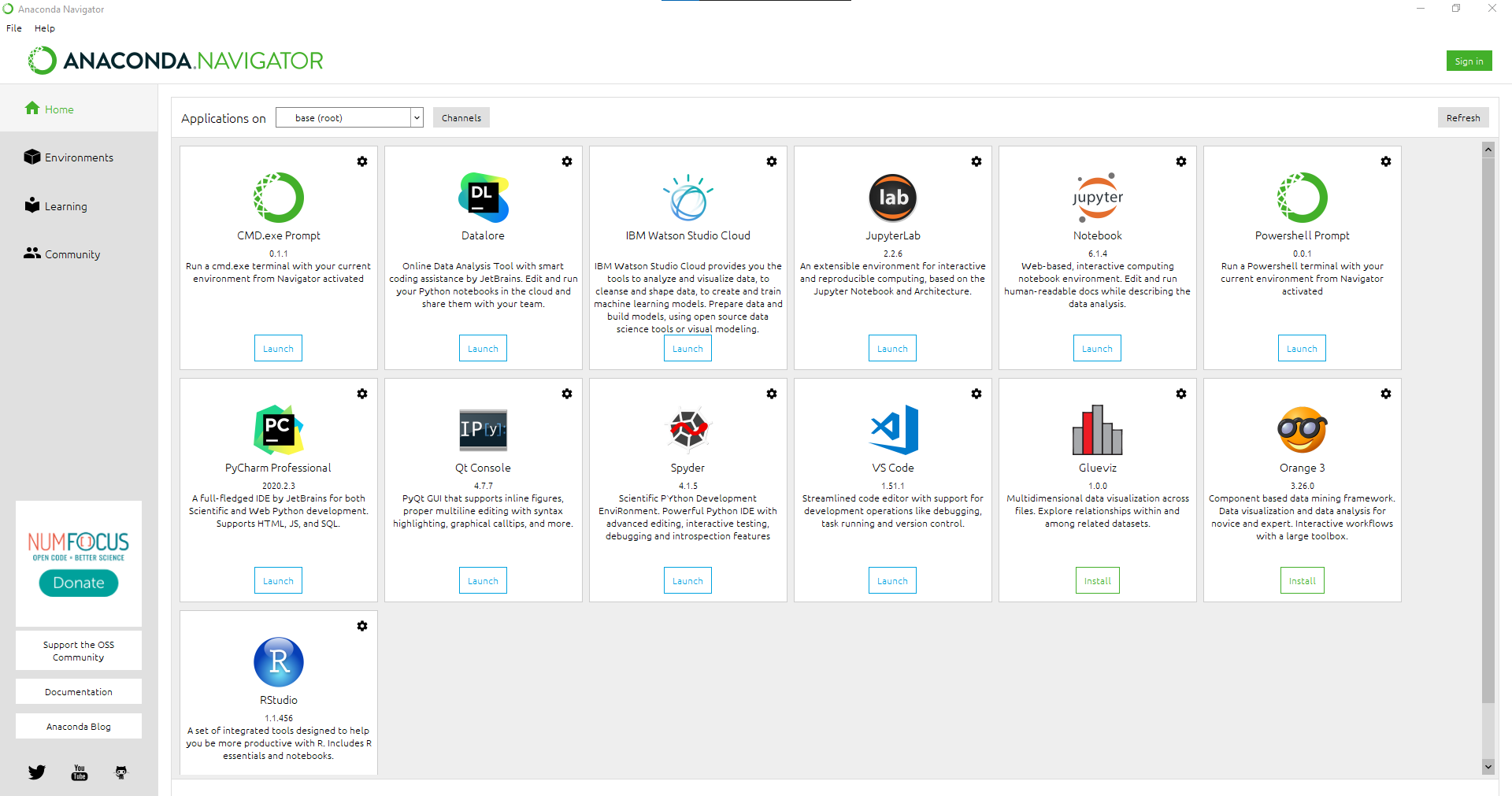
Task: Switch to the Environments tab
Action: pos(79,157)
